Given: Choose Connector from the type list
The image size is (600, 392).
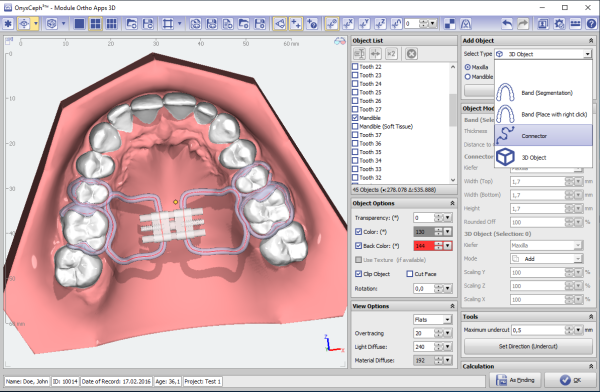Looking at the screenshot, I should 543,136.
